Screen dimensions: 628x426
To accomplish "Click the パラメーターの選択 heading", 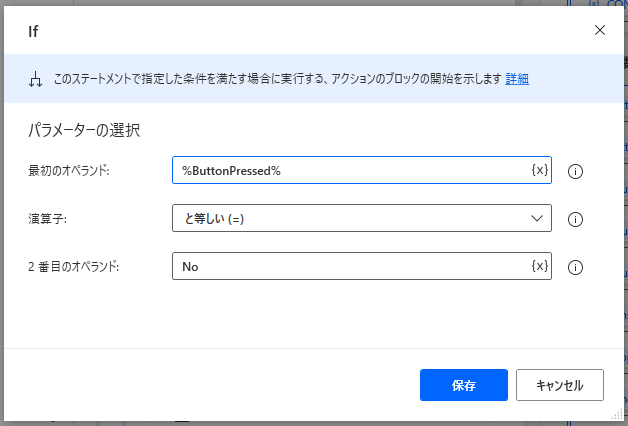I will [83, 130].
